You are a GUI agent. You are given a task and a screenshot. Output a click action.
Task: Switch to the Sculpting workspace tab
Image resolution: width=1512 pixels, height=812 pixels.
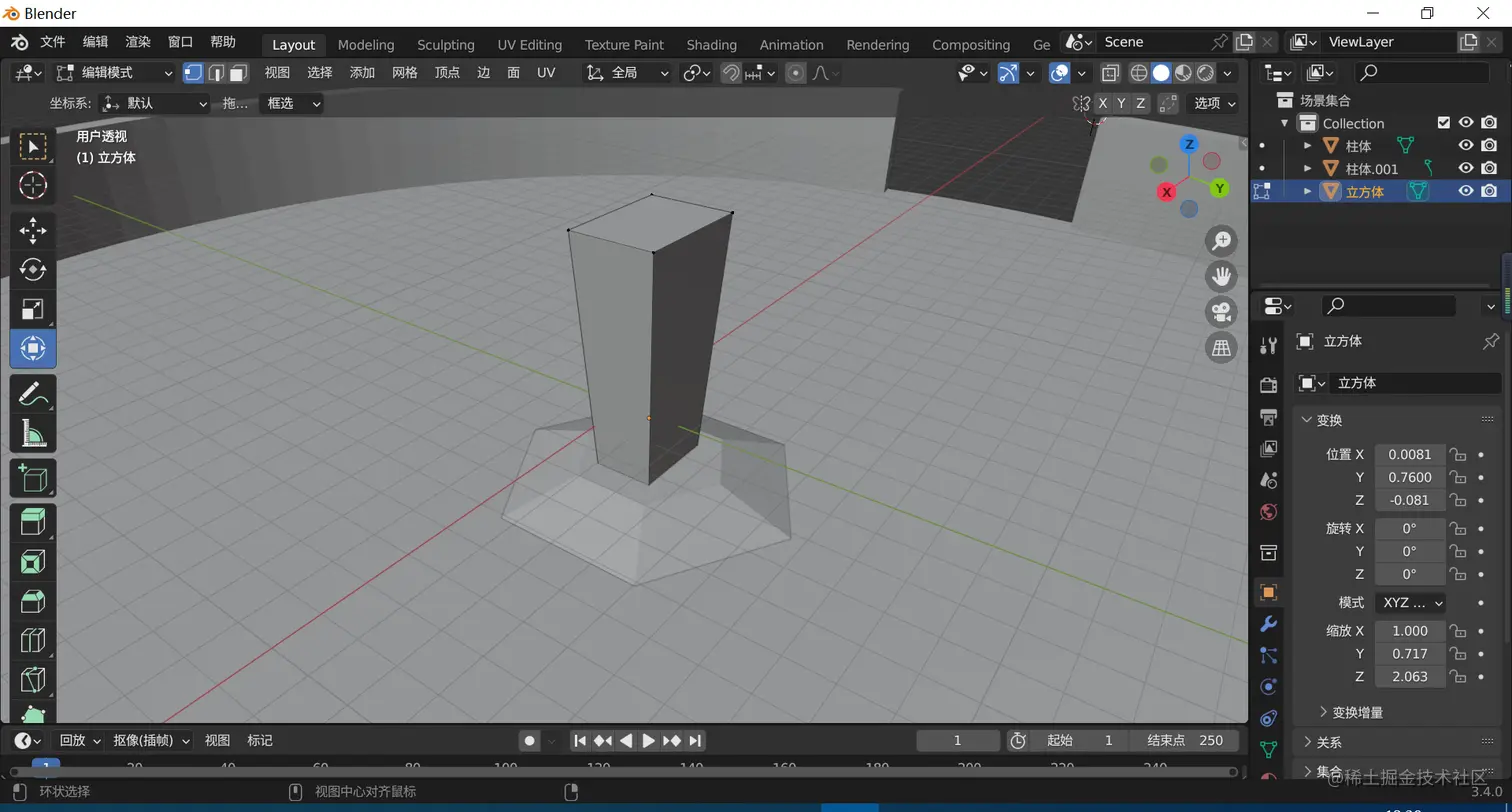point(445,45)
